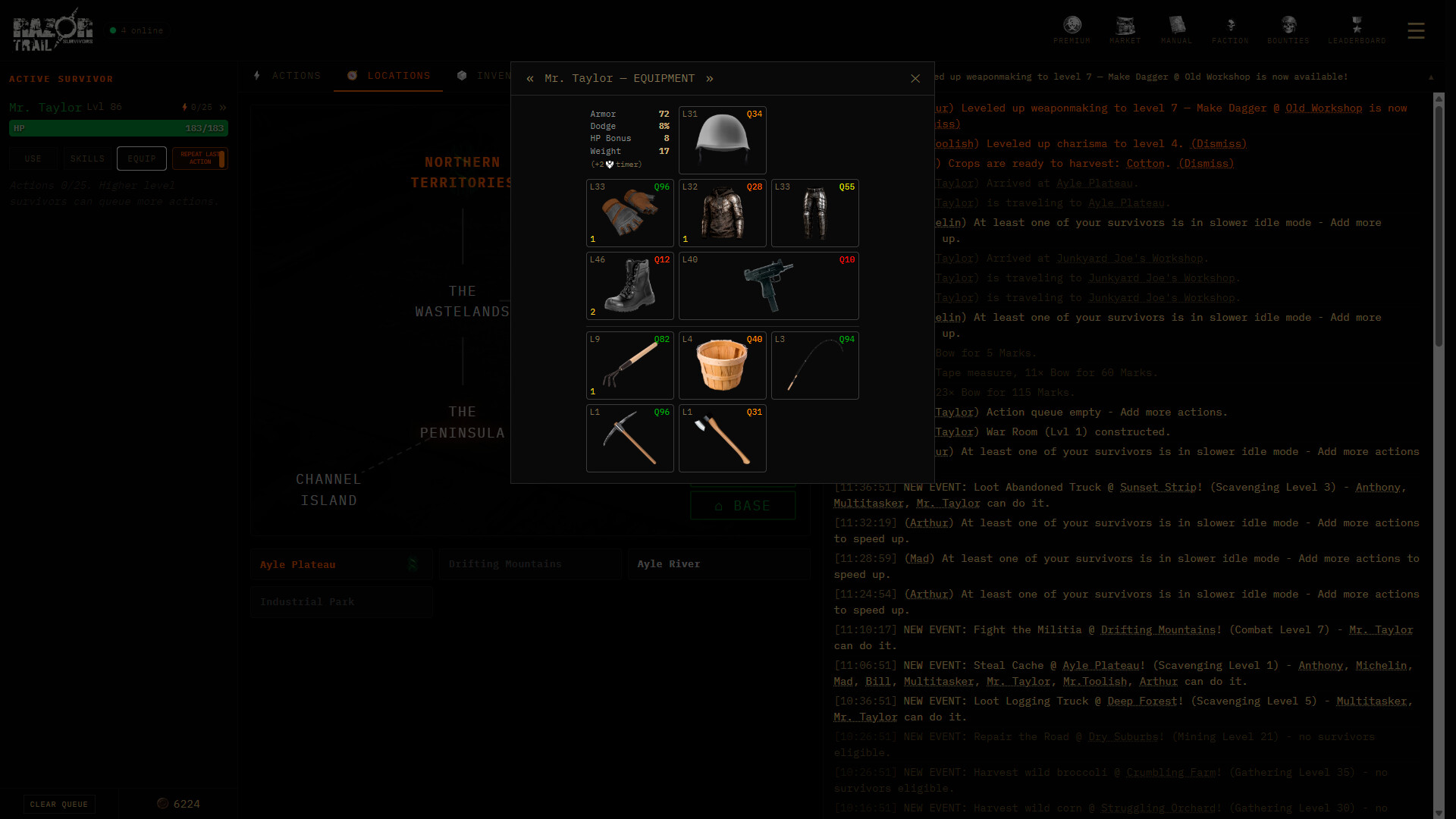1456x819 pixels.
Task: Select the black combat boots slot
Action: [x=629, y=286]
